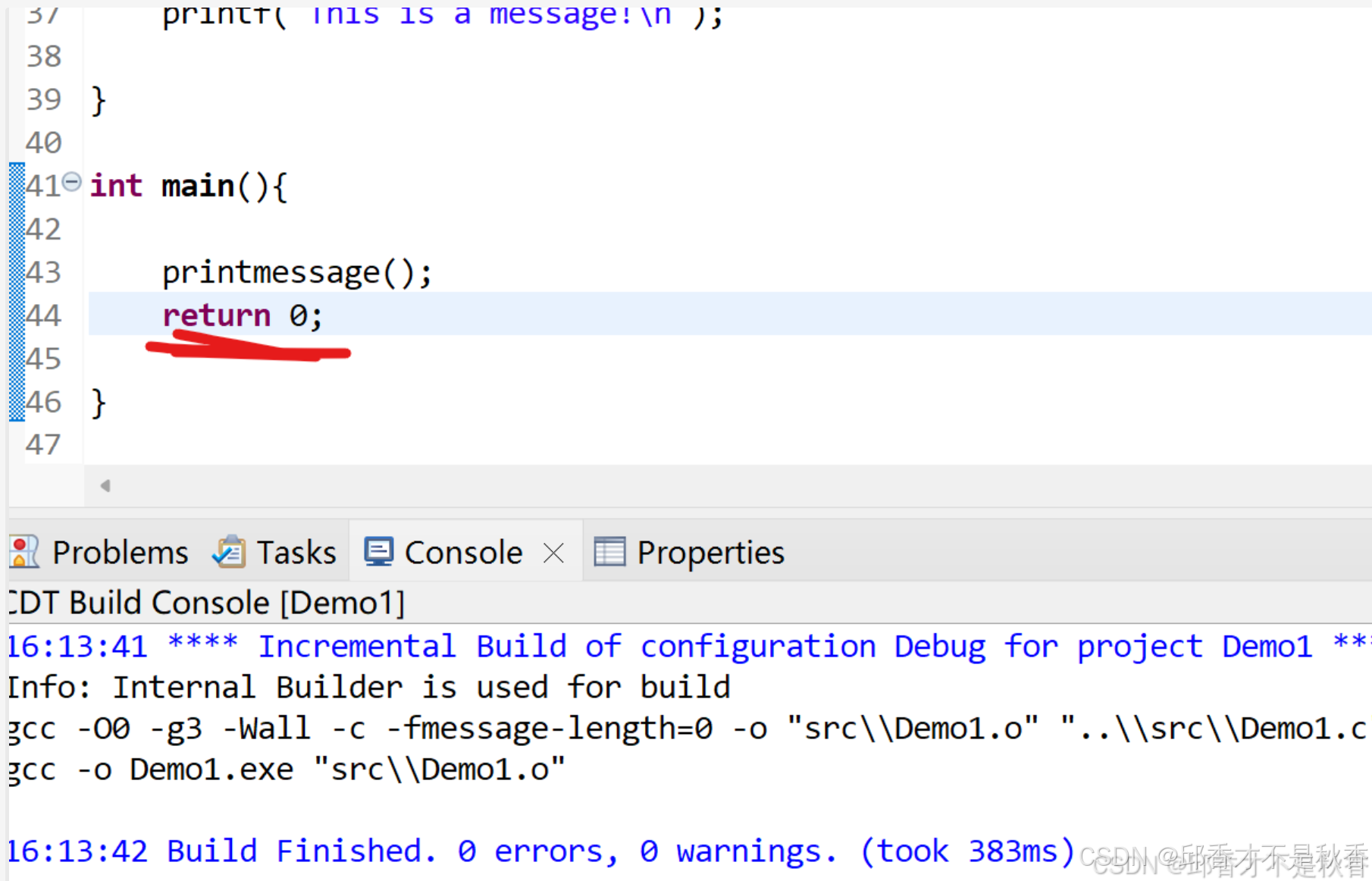Click the Properties table icon
This screenshot has width=1372, height=881.
tap(609, 552)
